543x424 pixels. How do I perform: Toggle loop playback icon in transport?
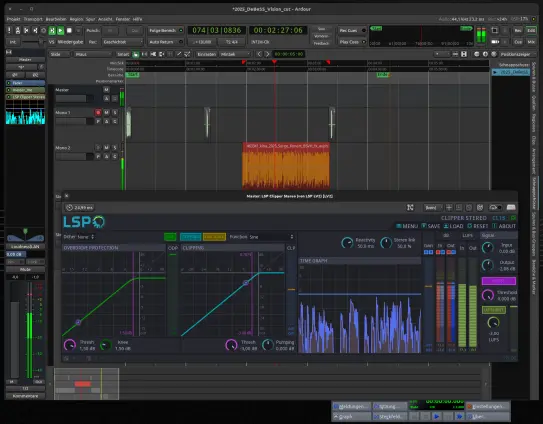tap(43, 30)
